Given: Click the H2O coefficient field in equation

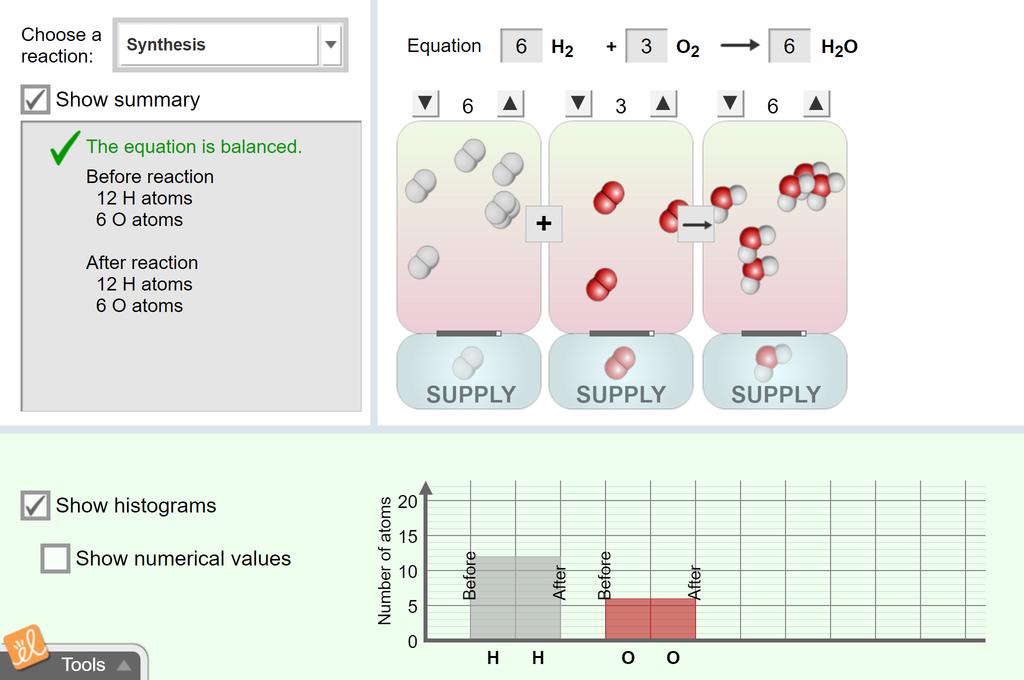Looking at the screenshot, I should [x=789, y=46].
